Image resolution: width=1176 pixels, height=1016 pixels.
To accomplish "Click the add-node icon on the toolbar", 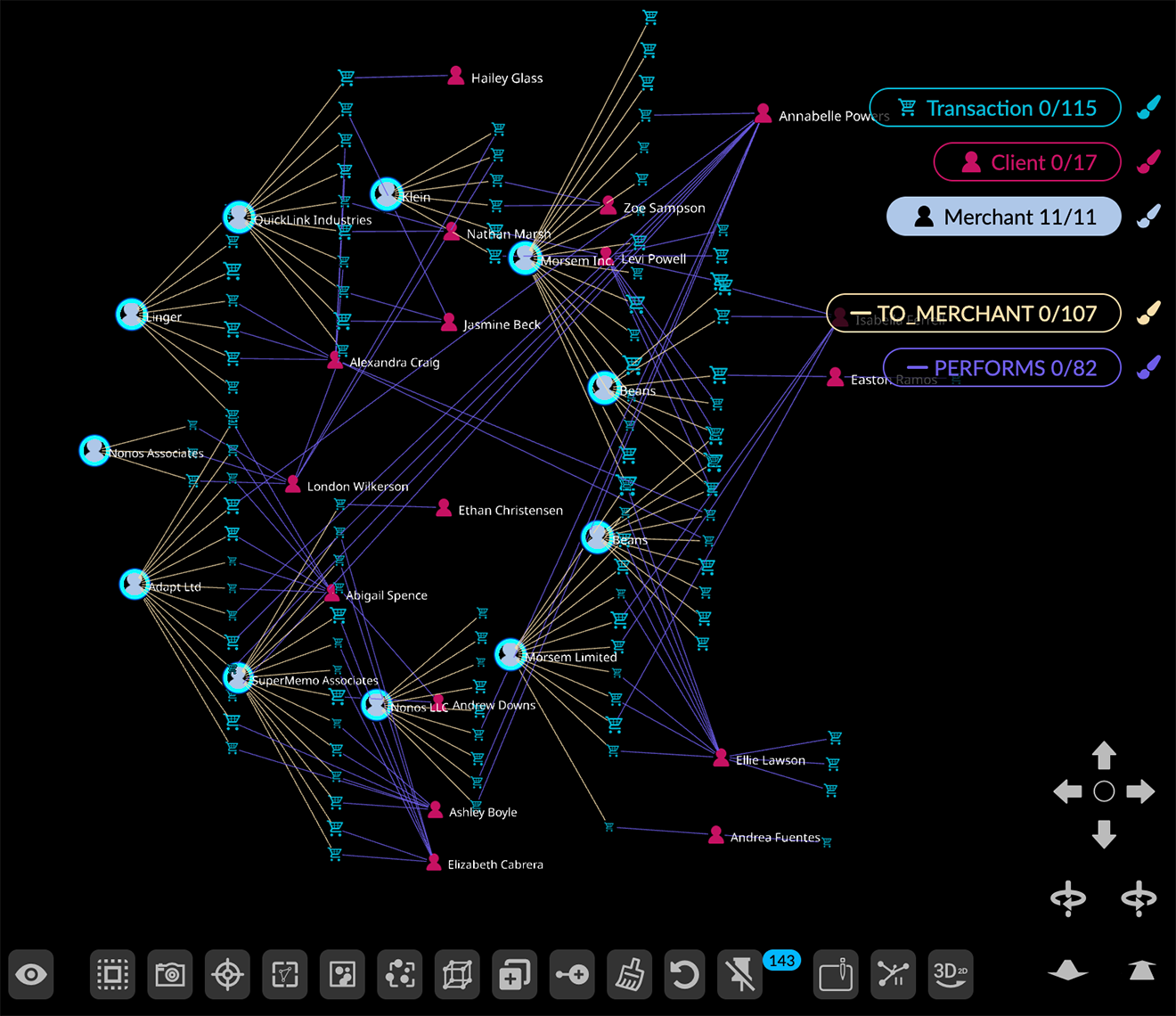I will pos(572,974).
